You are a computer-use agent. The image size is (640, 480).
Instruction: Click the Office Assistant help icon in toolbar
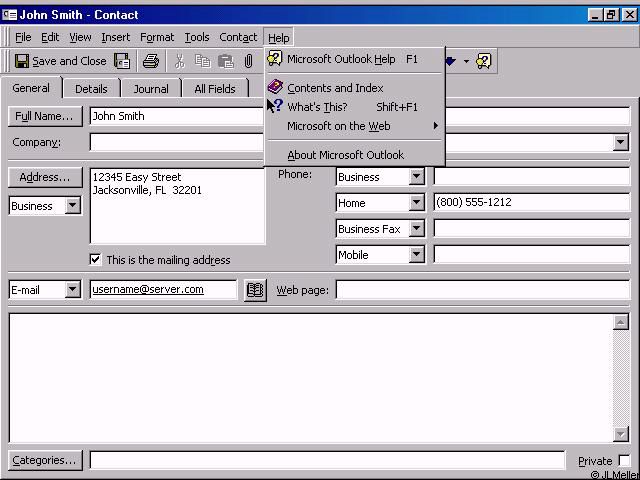484,61
